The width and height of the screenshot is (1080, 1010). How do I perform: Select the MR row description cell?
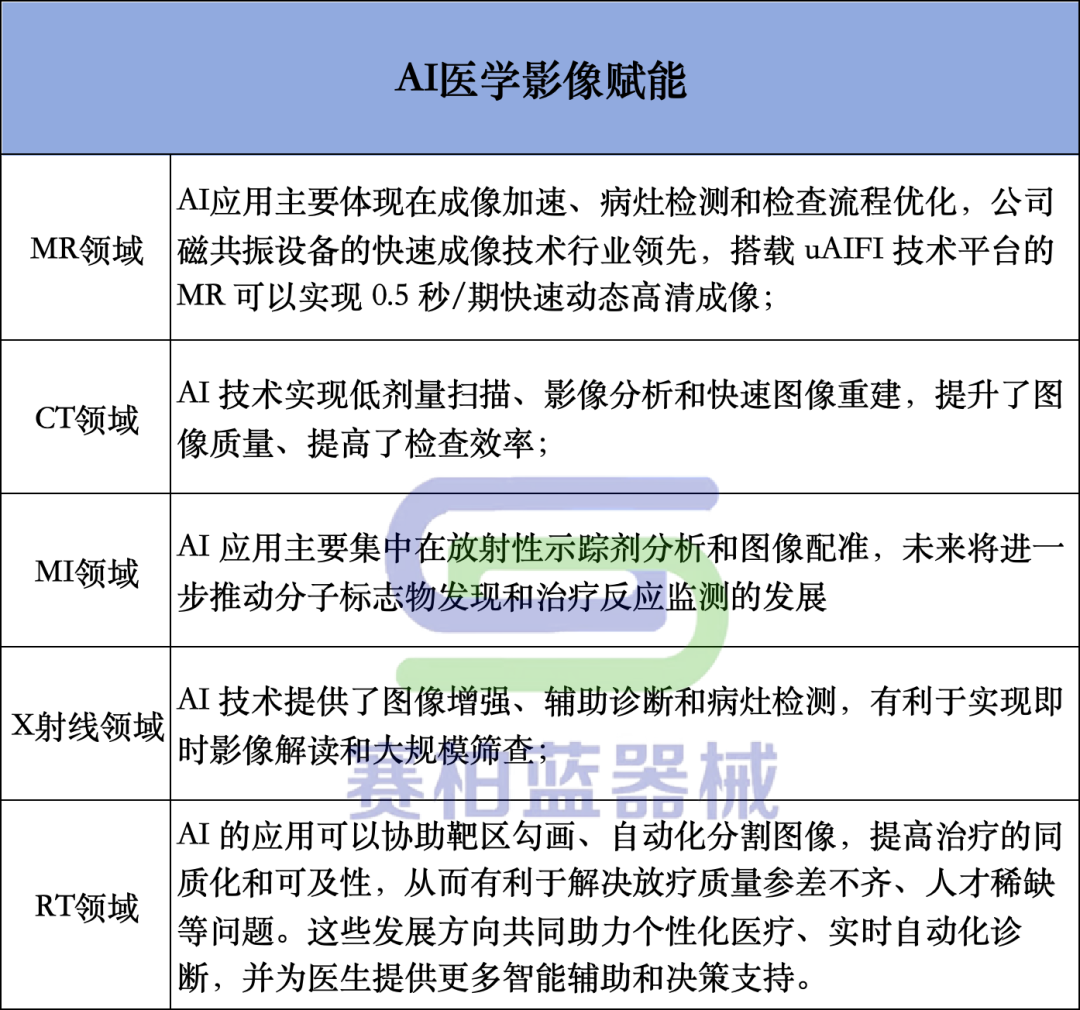[x=620, y=246]
